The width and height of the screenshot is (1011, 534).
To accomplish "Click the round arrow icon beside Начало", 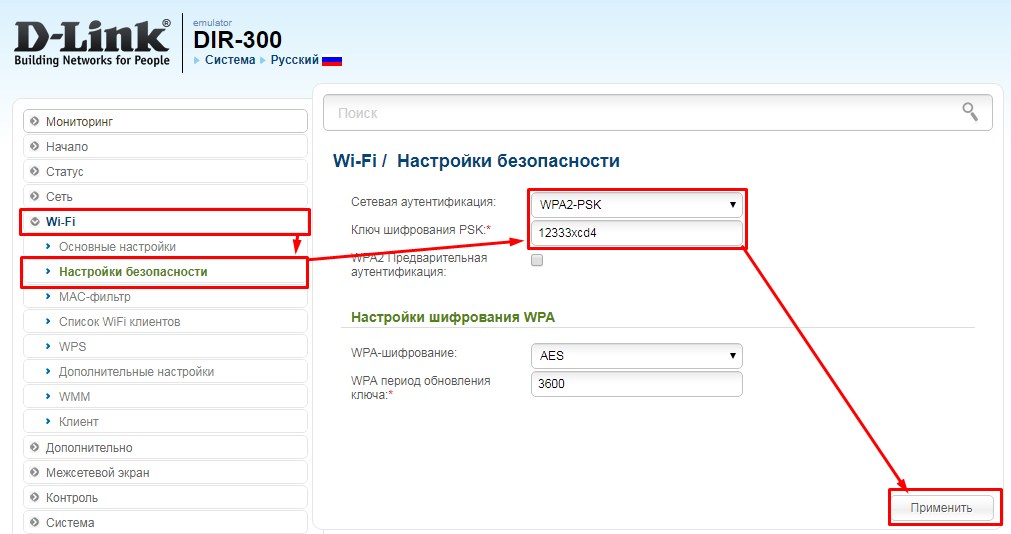I will coord(35,146).
